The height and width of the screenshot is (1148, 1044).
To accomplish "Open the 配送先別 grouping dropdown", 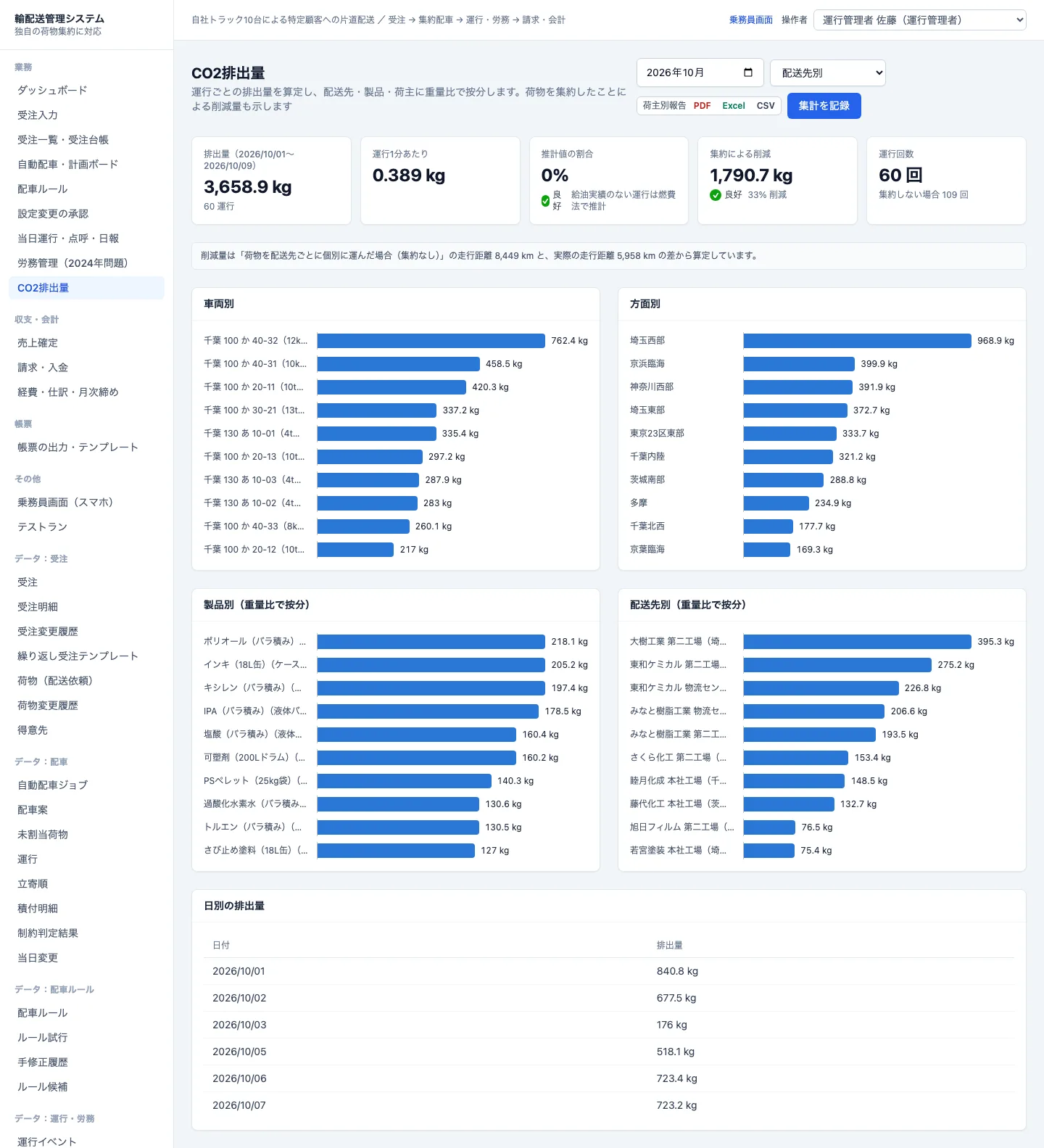I will (828, 73).
